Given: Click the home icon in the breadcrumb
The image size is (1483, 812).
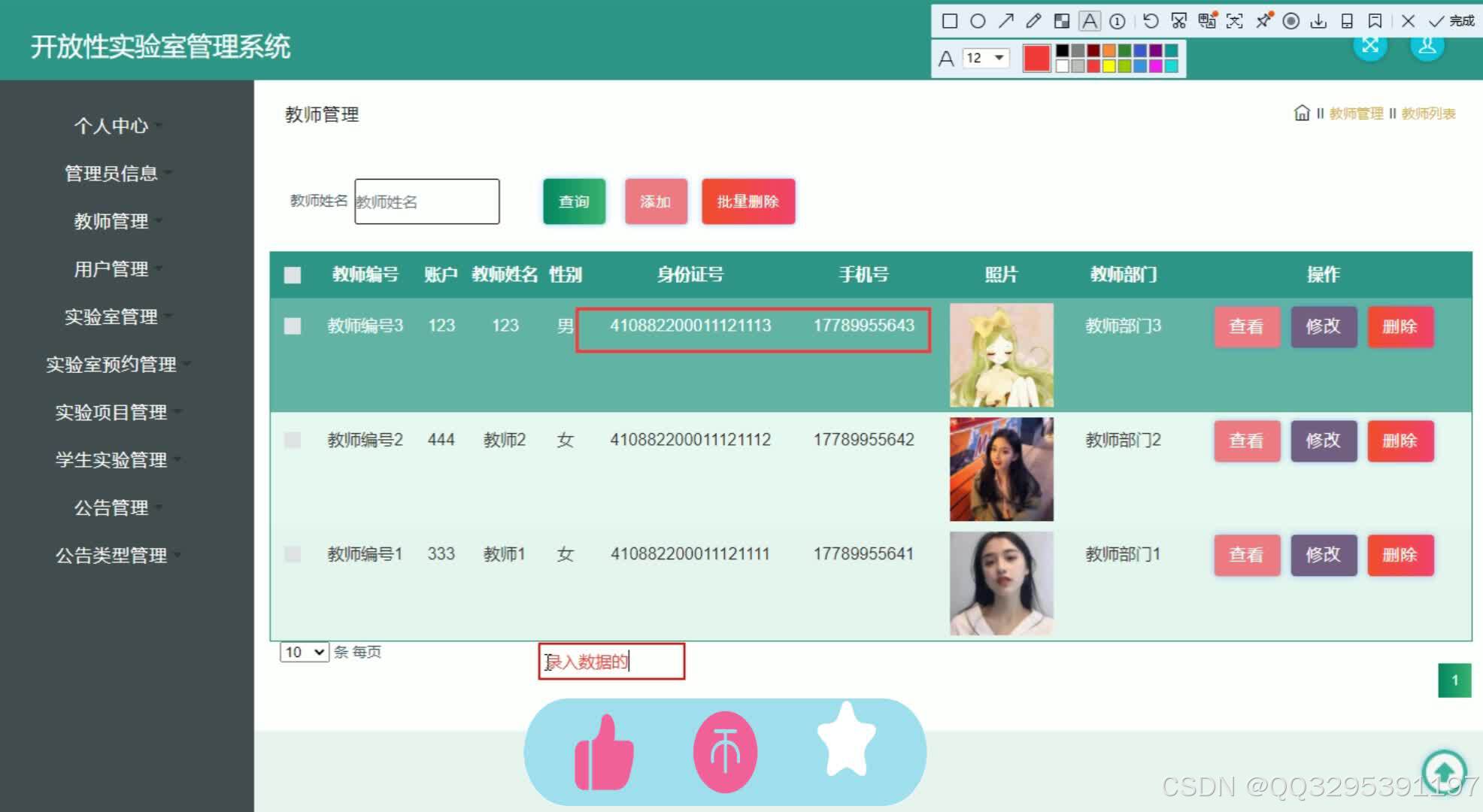Looking at the screenshot, I should [1302, 113].
